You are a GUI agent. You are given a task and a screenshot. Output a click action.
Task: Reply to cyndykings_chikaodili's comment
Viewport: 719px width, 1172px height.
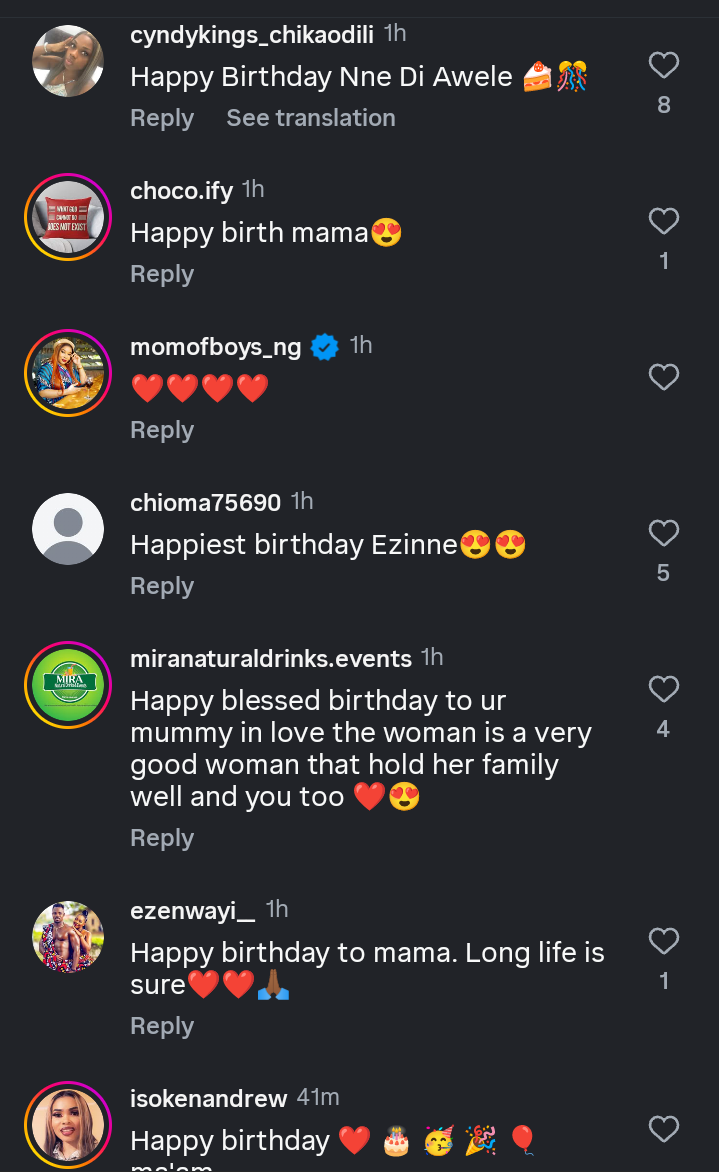[162, 118]
